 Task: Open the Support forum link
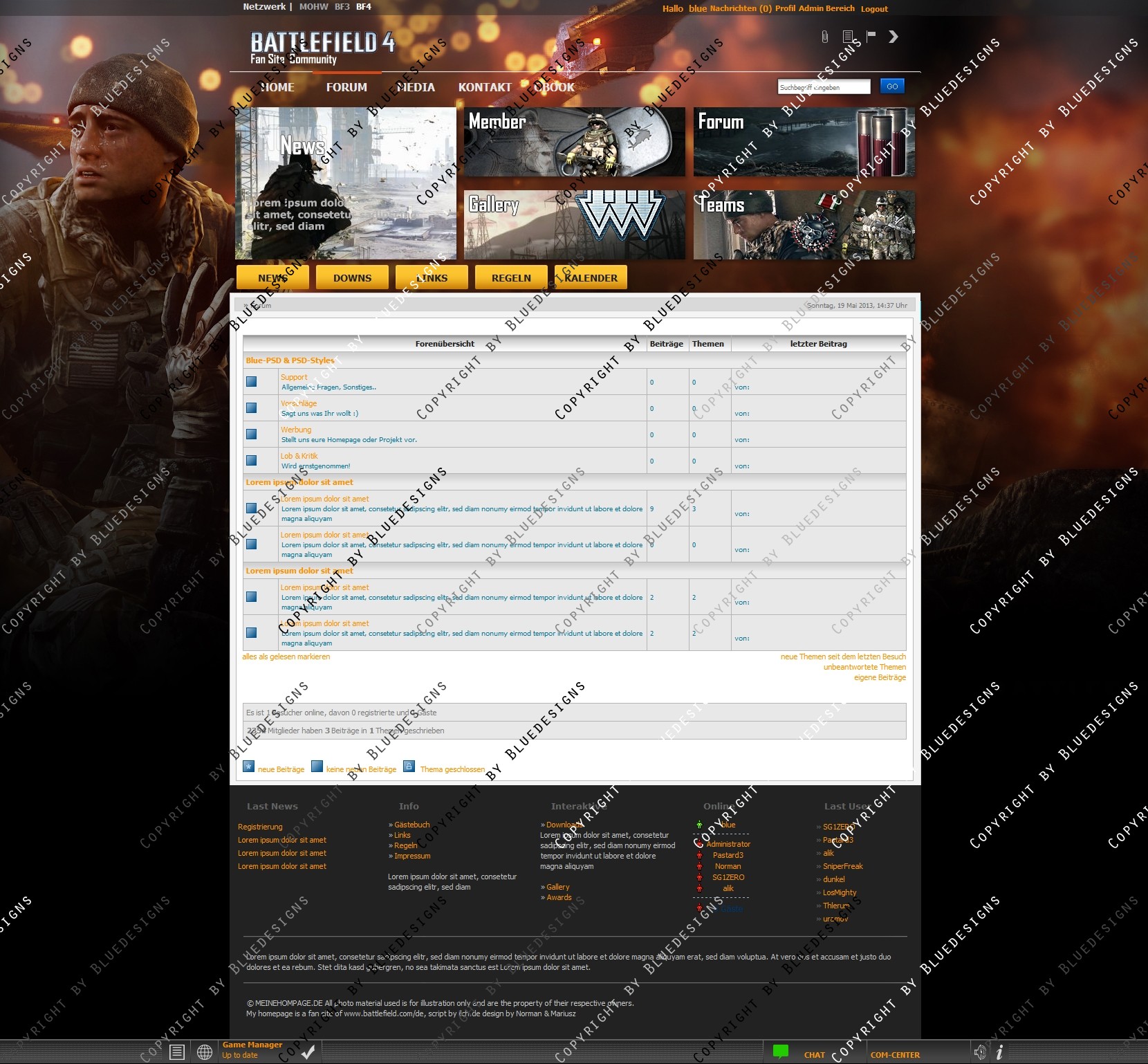click(x=294, y=377)
